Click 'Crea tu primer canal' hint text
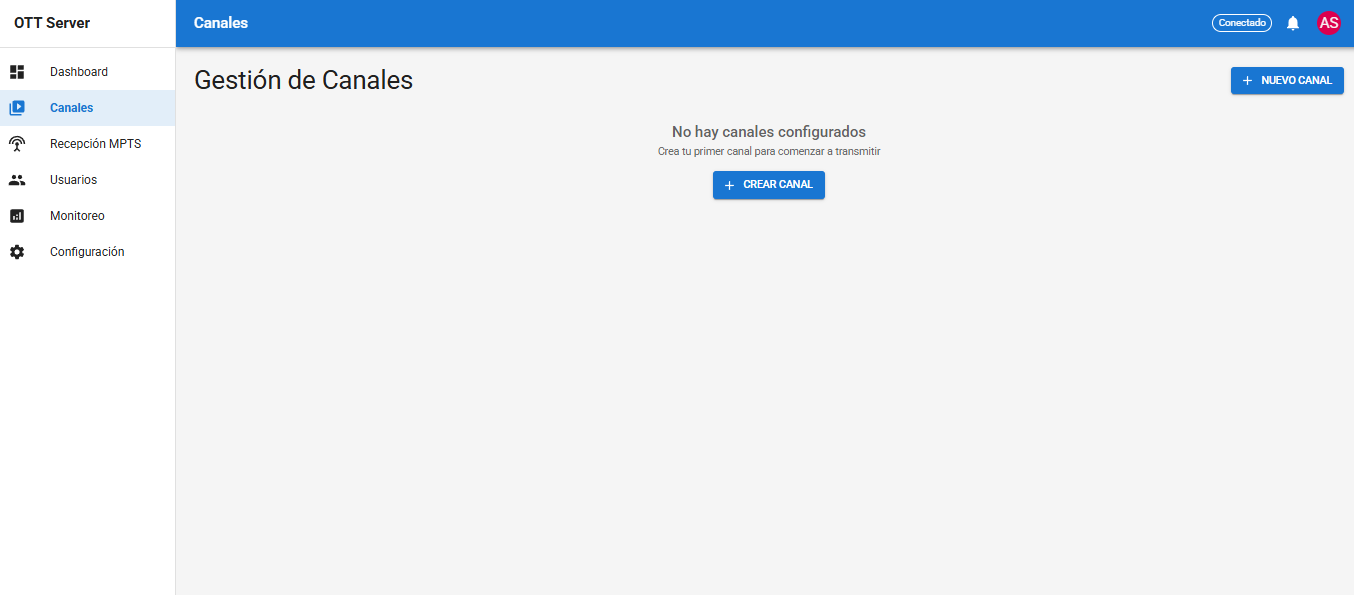The height and width of the screenshot is (595, 1354). pos(769,152)
